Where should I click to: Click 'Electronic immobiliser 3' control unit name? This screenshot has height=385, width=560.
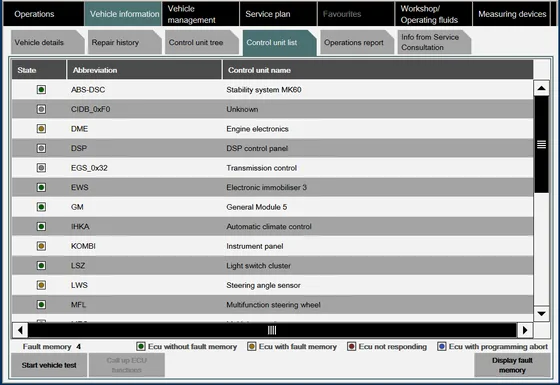click(266, 188)
